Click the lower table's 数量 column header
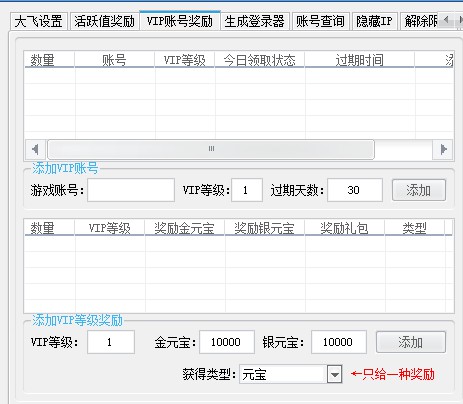Screen dimensions: 463x404 coord(49,228)
